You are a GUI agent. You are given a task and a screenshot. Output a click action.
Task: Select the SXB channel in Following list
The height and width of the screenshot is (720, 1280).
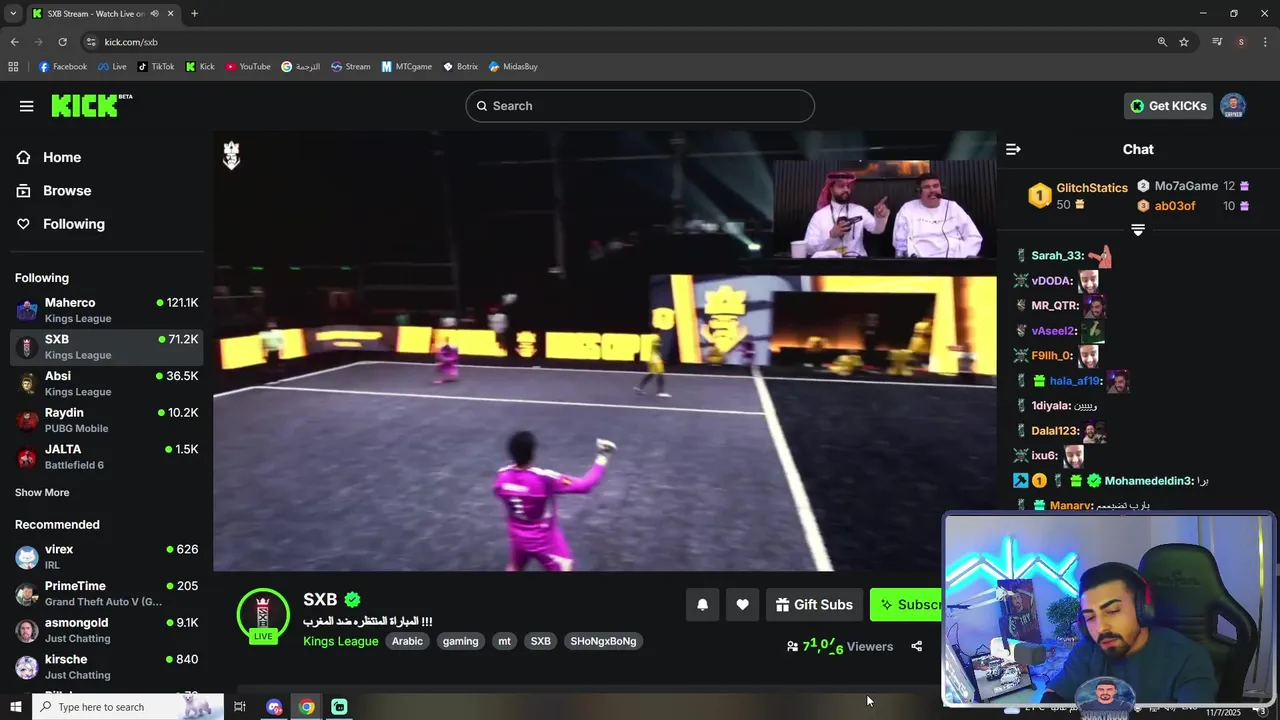(x=107, y=347)
